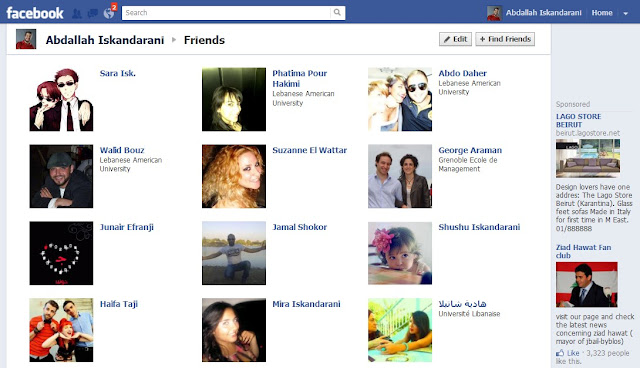Image resolution: width=640 pixels, height=368 pixels.
Task: Open the Abdallah Iskandarani breadcrumb link
Action: click(x=105, y=40)
